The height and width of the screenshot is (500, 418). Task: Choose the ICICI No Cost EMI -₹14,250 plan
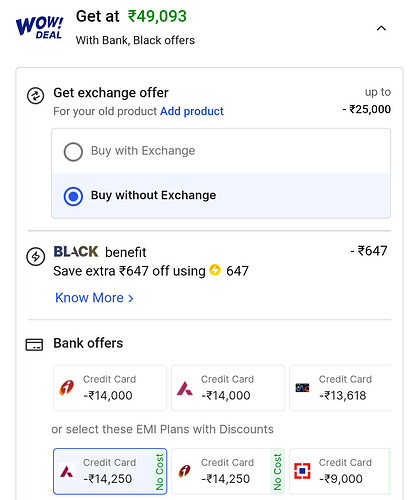click(228, 471)
